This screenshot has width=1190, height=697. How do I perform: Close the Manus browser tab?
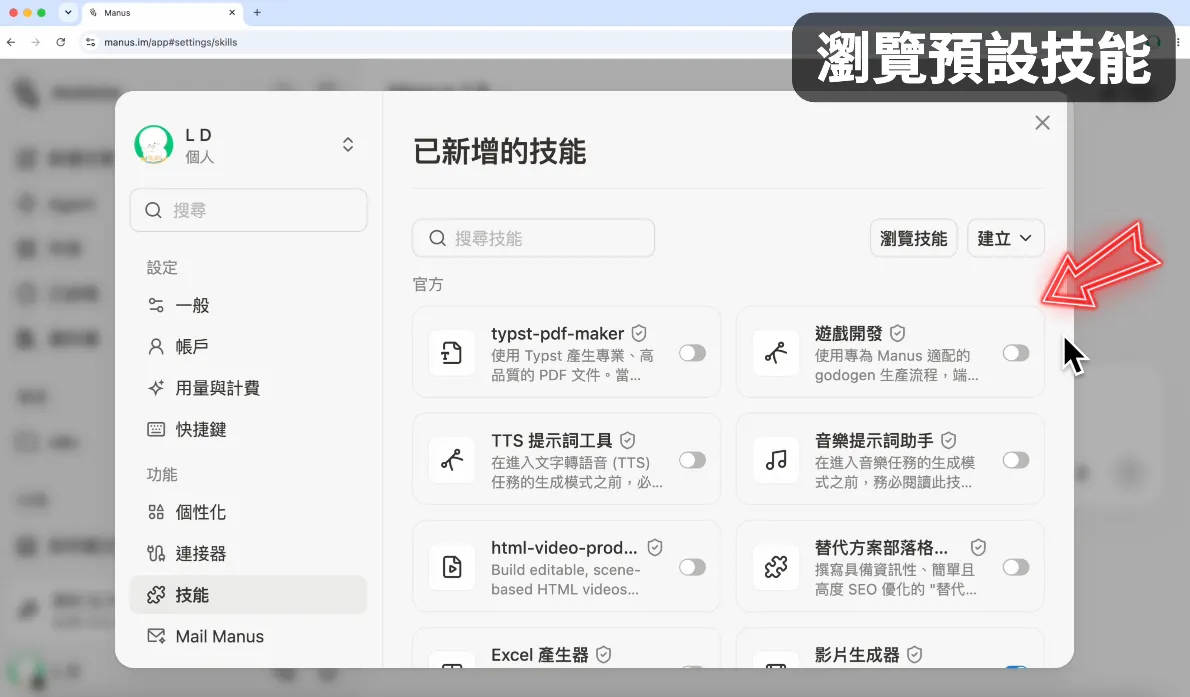click(232, 12)
